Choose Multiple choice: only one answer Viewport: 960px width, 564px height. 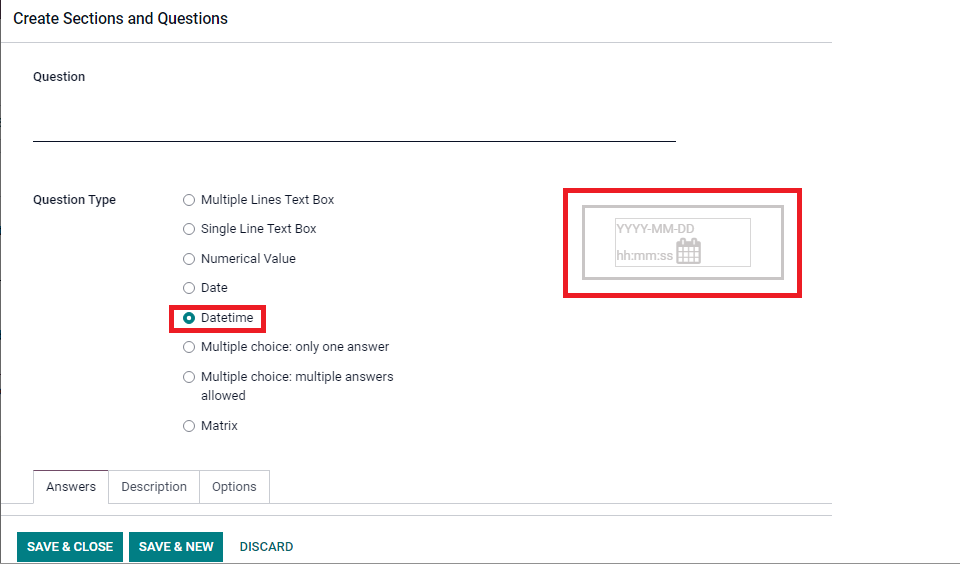click(189, 347)
